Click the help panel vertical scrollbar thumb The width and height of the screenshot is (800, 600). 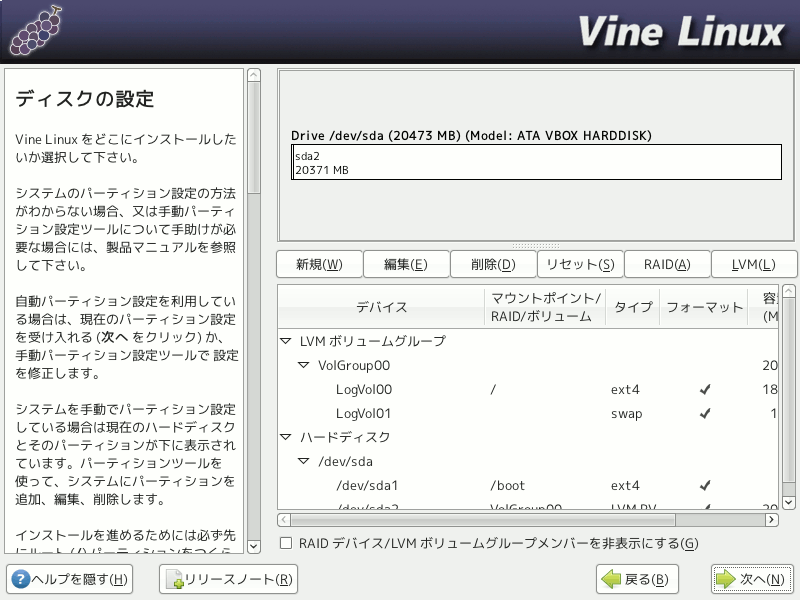pyautogui.click(x=254, y=138)
